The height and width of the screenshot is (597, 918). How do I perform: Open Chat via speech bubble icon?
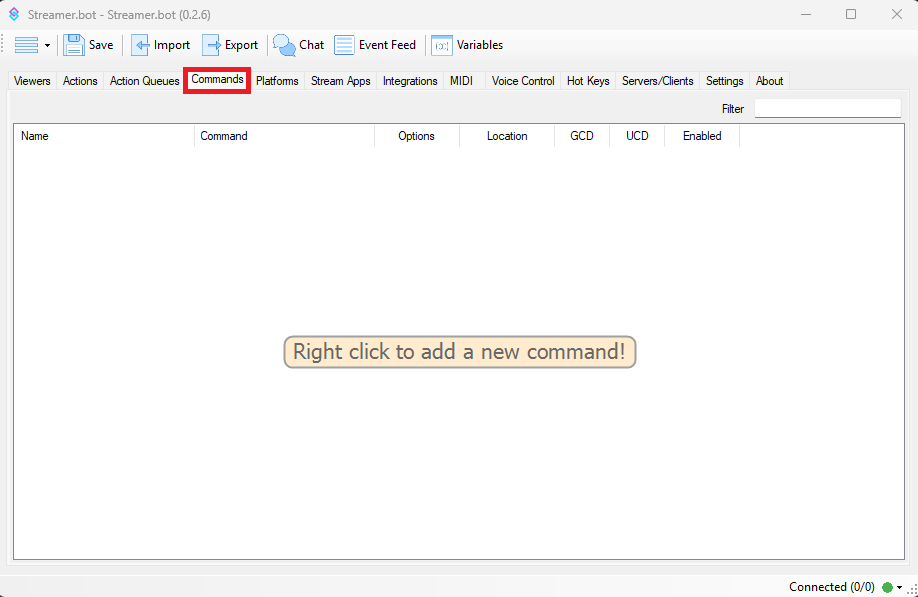(285, 45)
